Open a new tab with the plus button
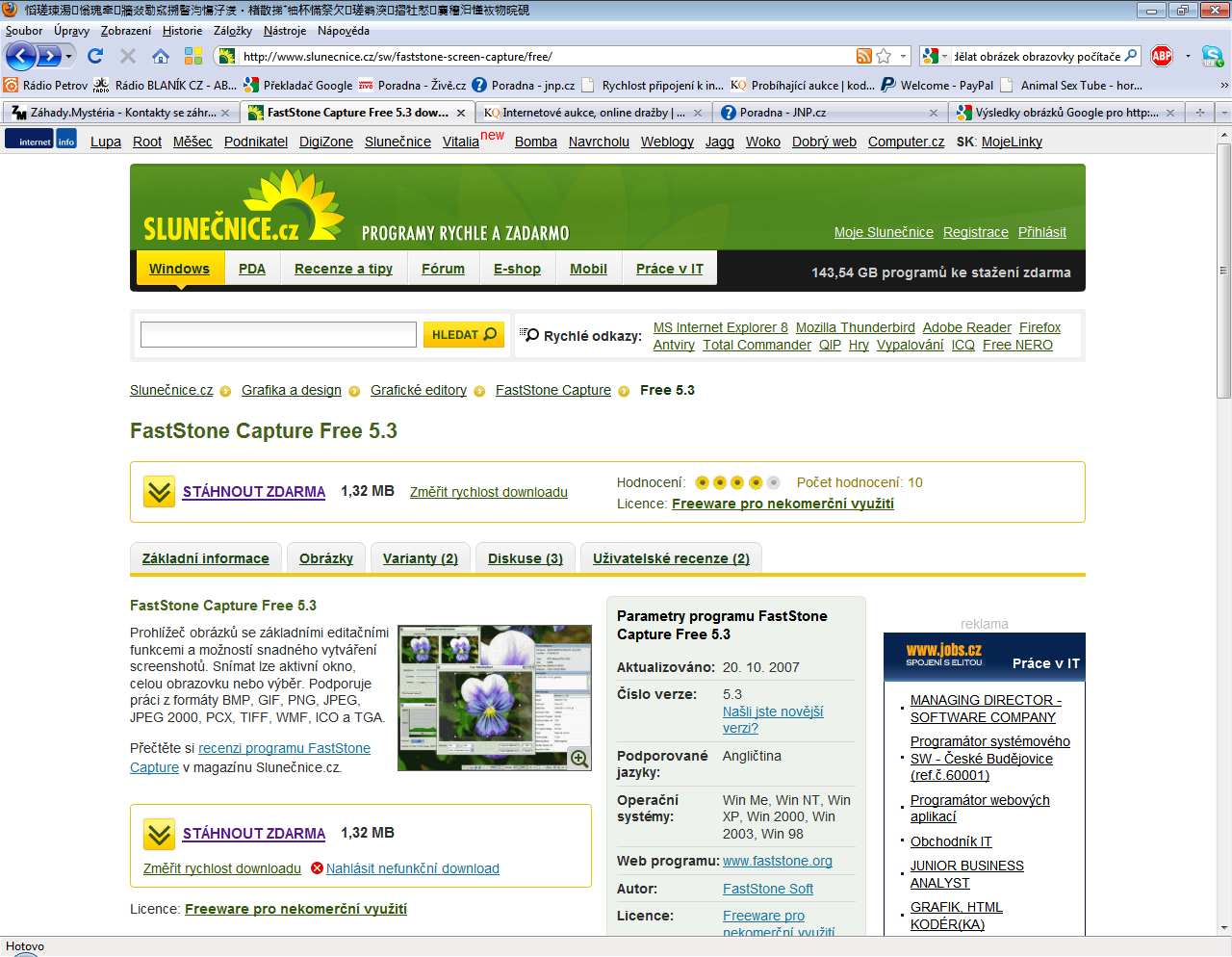Screen dimensions: 1232x957 (x=1200, y=113)
